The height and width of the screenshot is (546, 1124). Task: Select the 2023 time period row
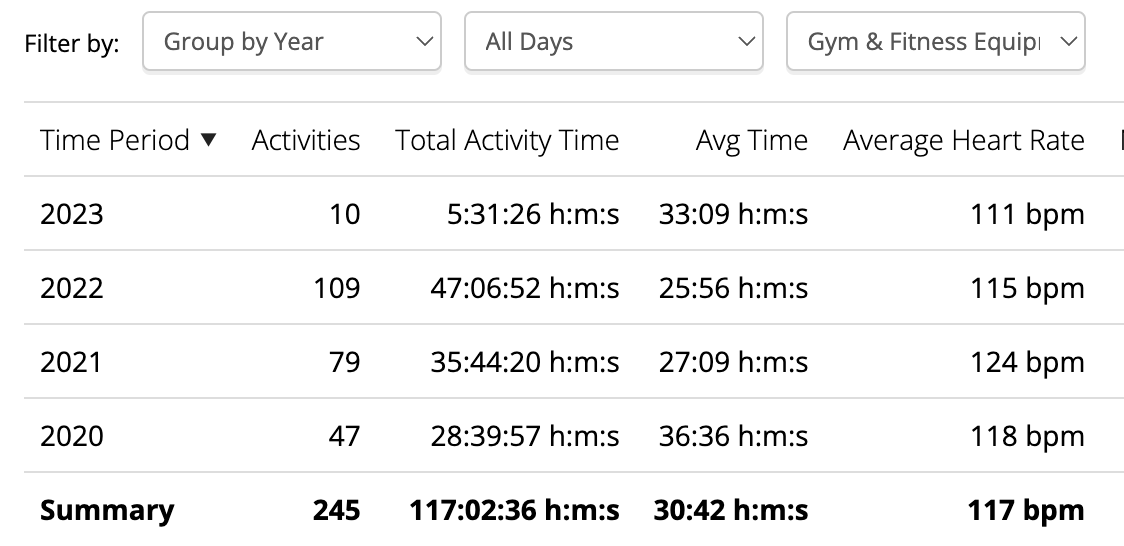coord(72,214)
